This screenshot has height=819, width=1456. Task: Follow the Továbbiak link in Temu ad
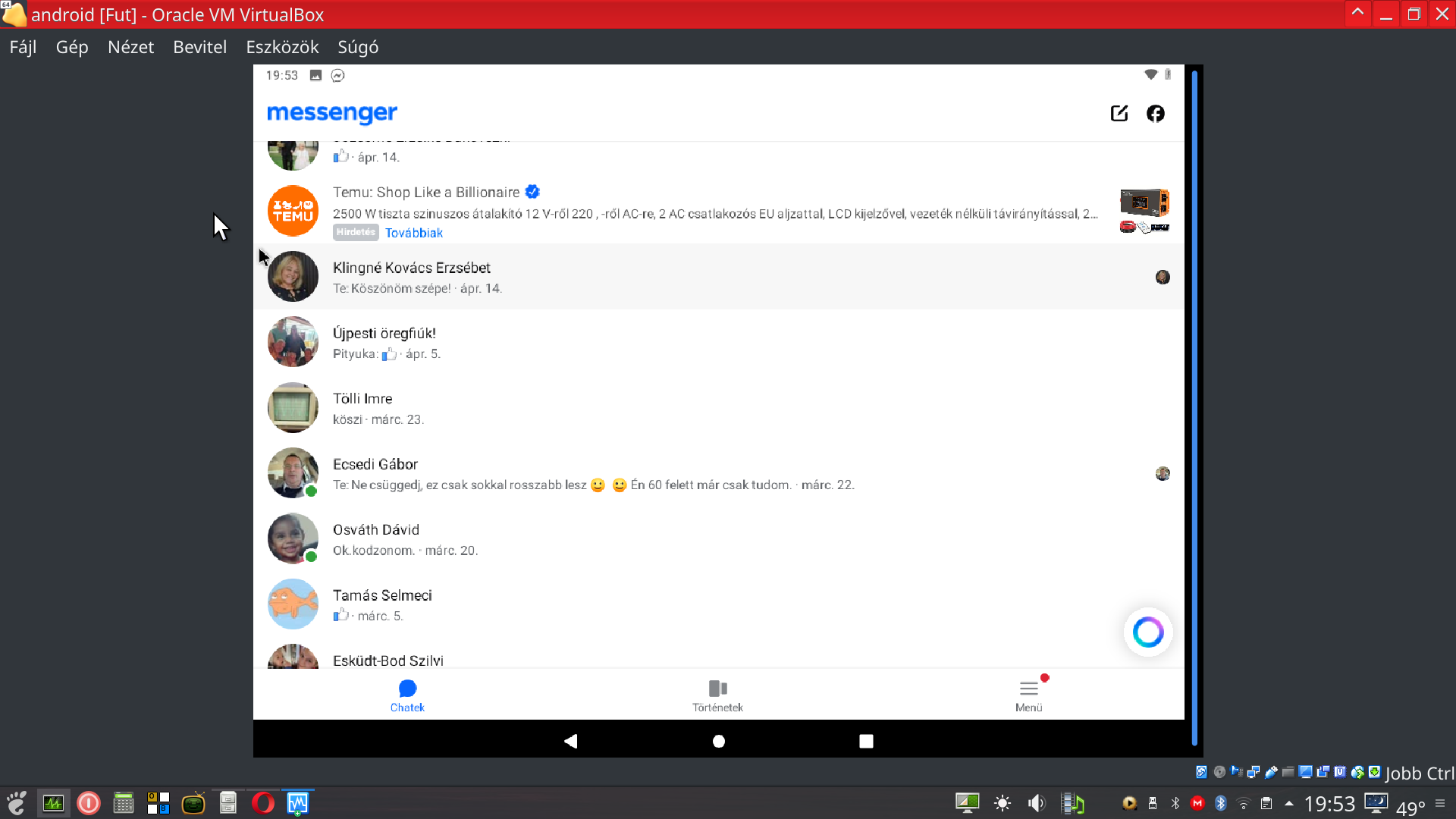(414, 233)
